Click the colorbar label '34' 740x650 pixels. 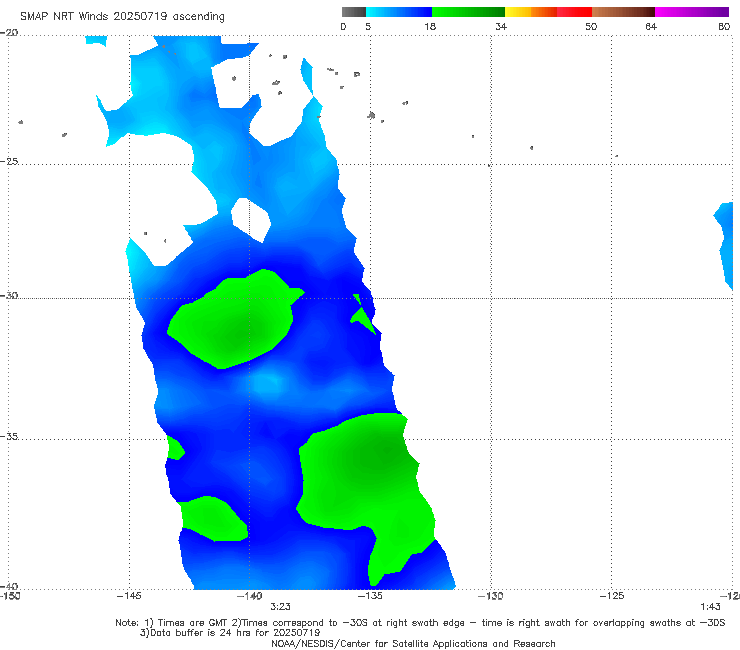501,26
